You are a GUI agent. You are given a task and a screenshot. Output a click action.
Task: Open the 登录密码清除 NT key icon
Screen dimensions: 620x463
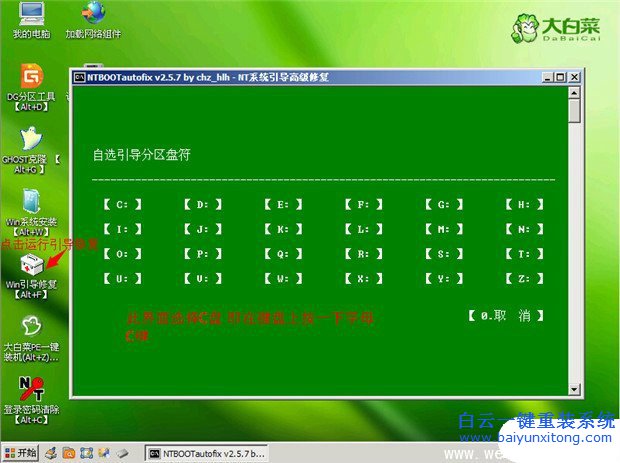[31, 400]
